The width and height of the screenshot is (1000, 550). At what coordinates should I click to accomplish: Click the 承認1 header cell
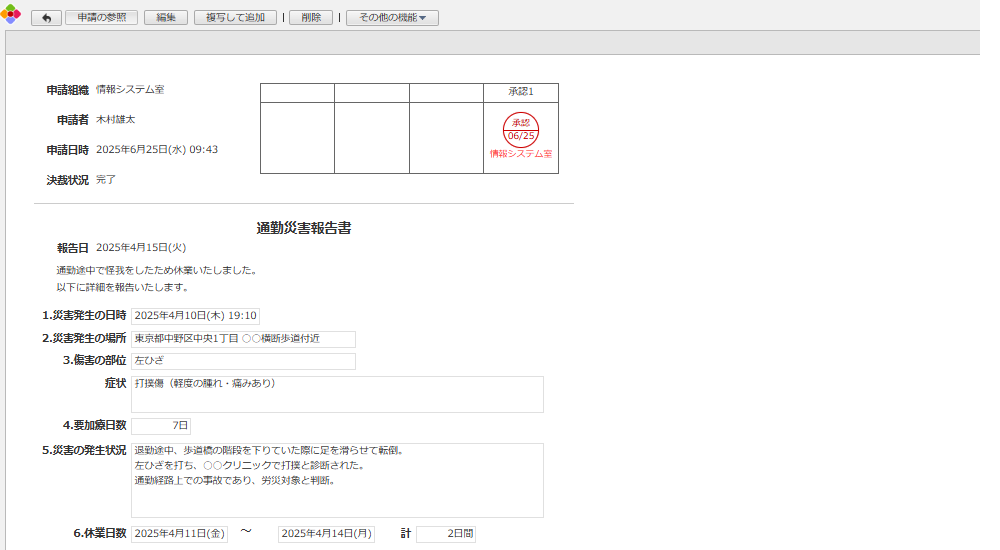521,92
